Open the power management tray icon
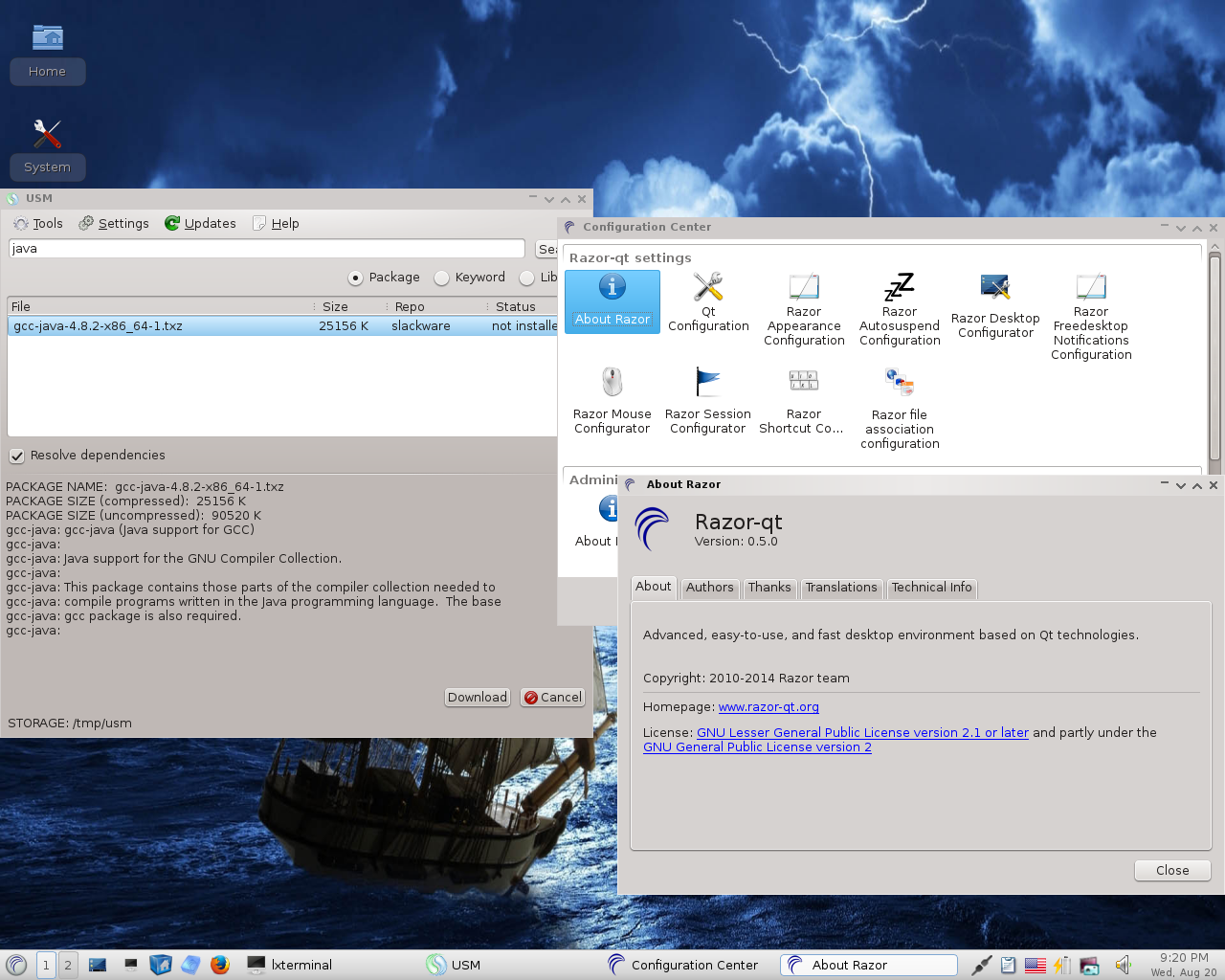Image resolution: width=1225 pixels, height=980 pixels. (x=1062, y=965)
